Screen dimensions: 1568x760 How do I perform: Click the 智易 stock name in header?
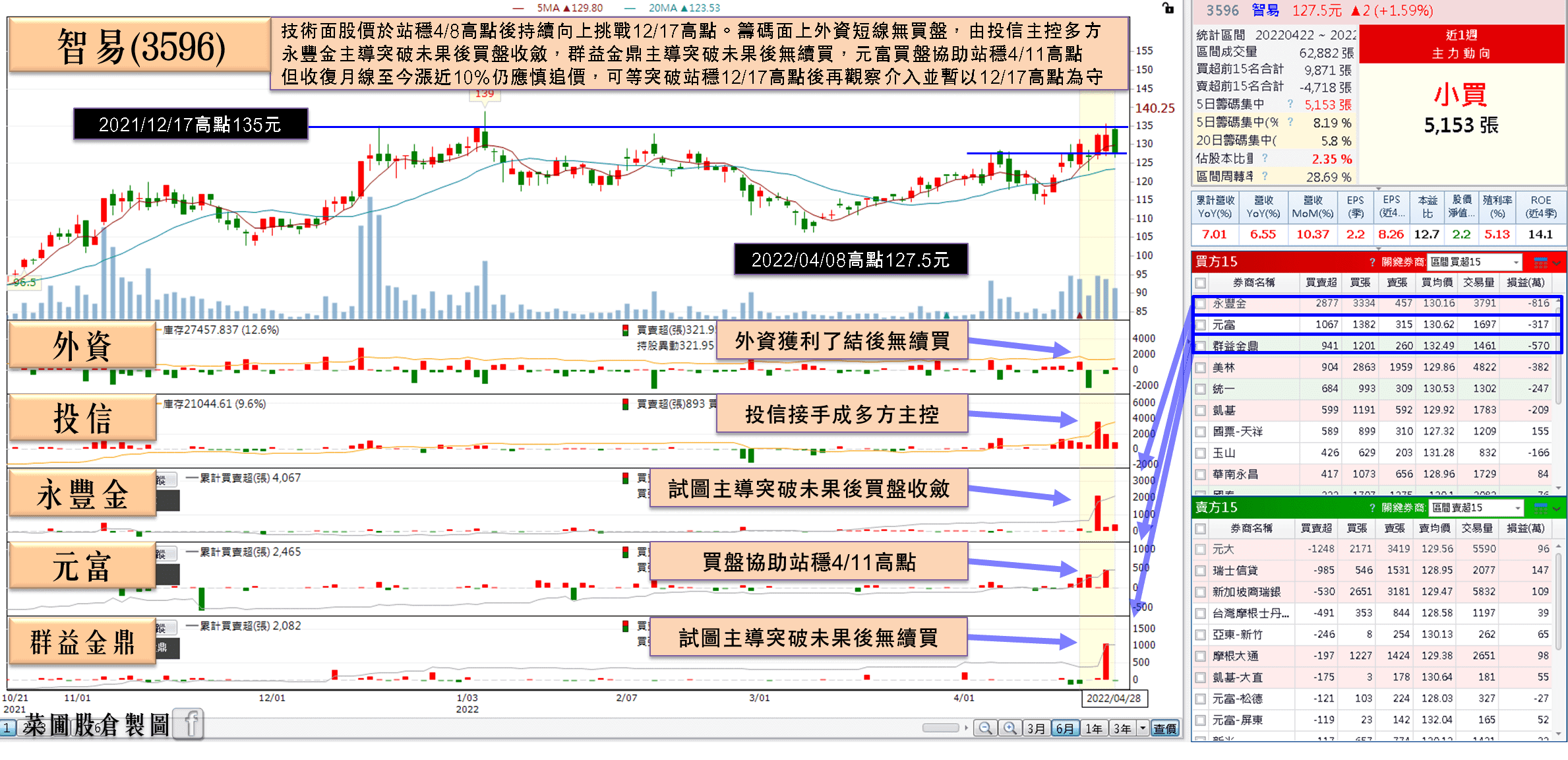(x=1265, y=11)
